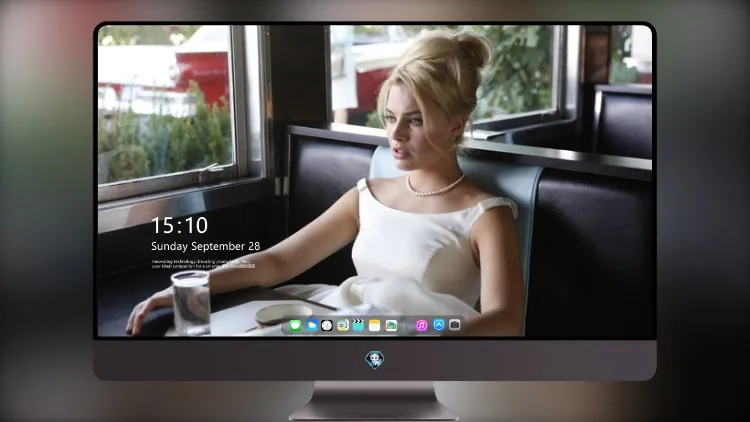The image size is (750, 422).
Task: Open the Finder-style icon in dock
Action: [x=342, y=326]
